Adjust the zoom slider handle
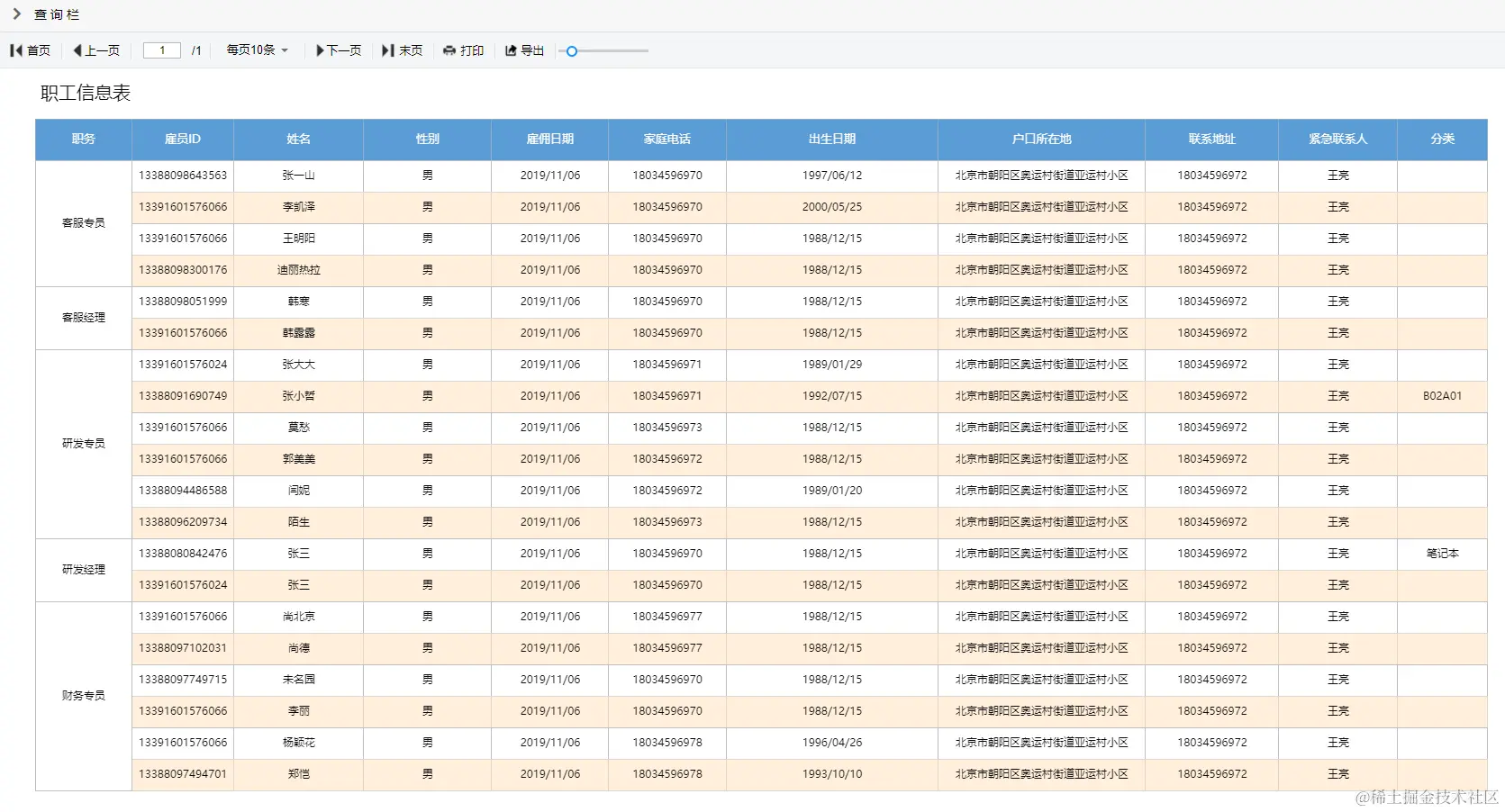1505x812 pixels. [x=572, y=51]
